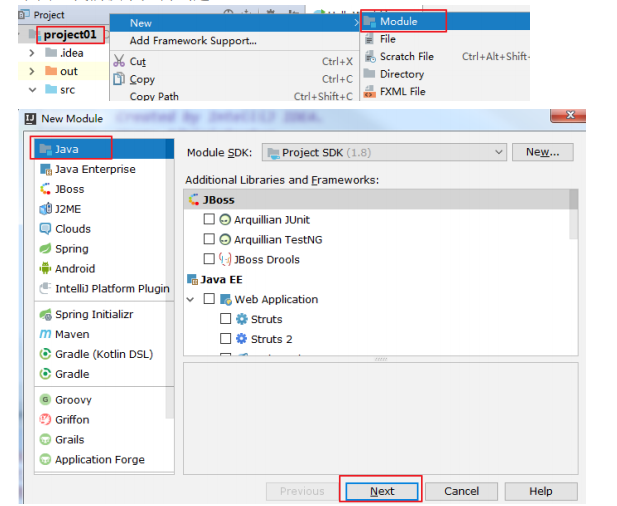Click the Java Enterprise icon
Viewport: 617px width, 506px height.
click(46, 169)
